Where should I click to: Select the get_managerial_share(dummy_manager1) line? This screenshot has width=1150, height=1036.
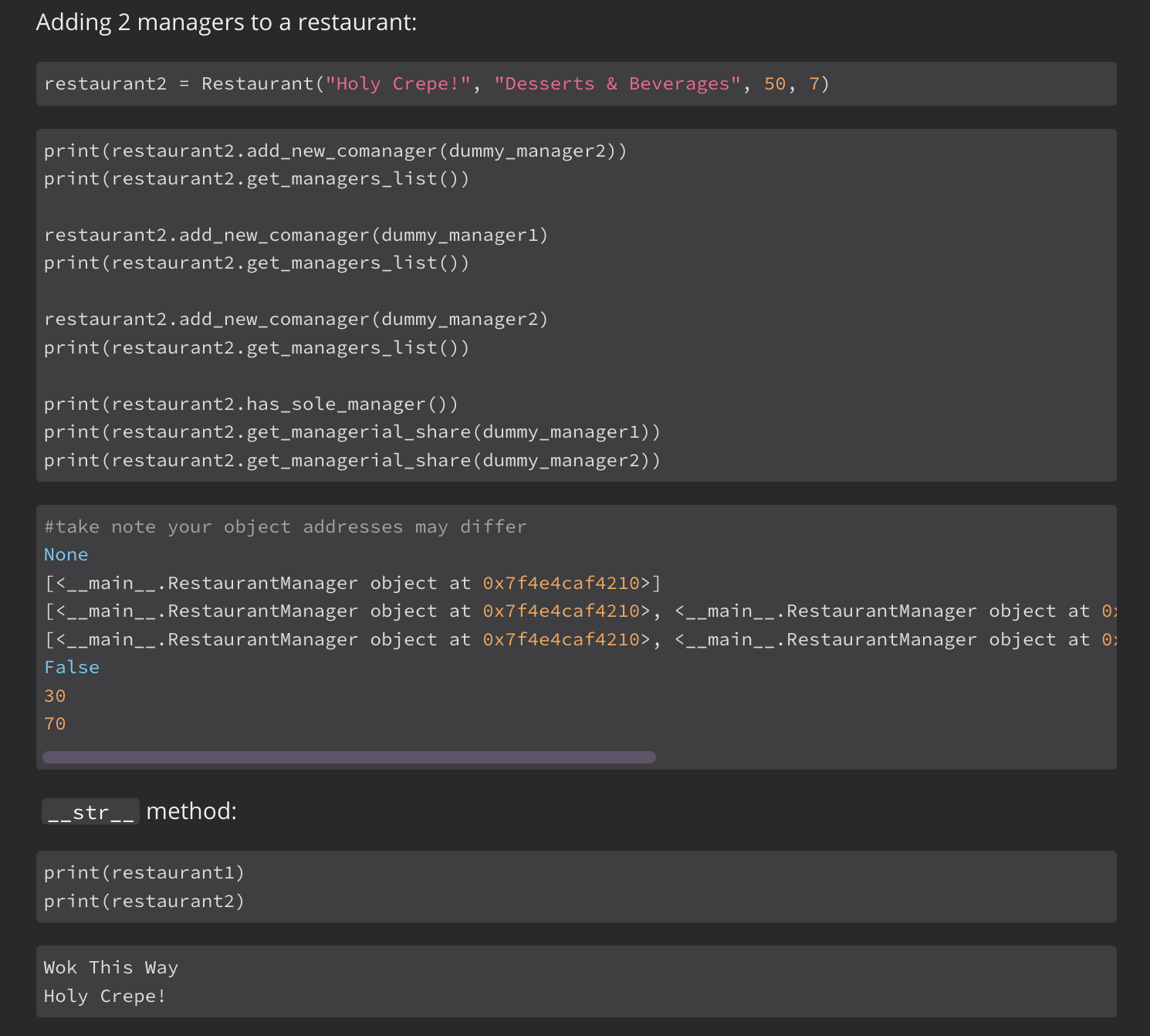point(352,432)
